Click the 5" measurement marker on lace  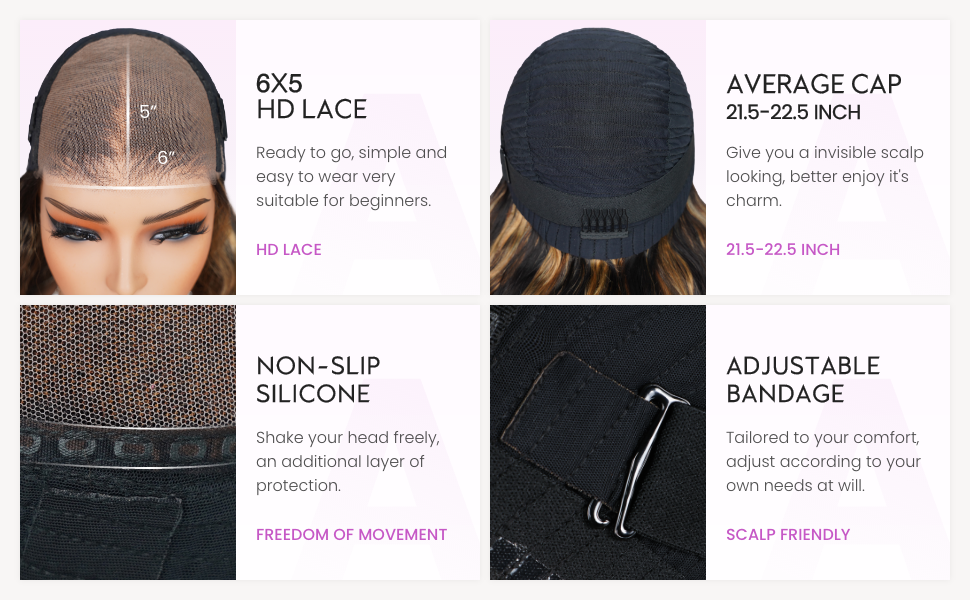(x=148, y=111)
